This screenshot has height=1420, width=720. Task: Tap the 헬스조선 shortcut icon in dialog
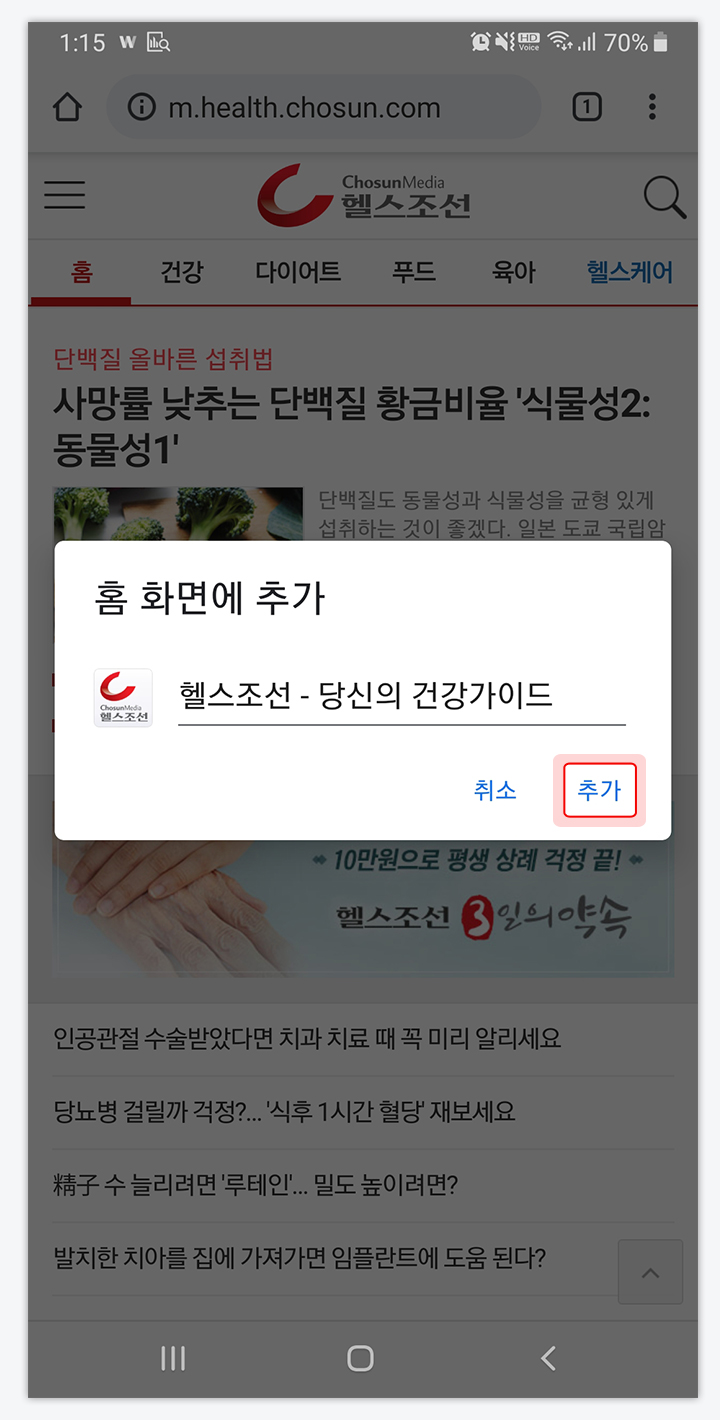pos(123,697)
